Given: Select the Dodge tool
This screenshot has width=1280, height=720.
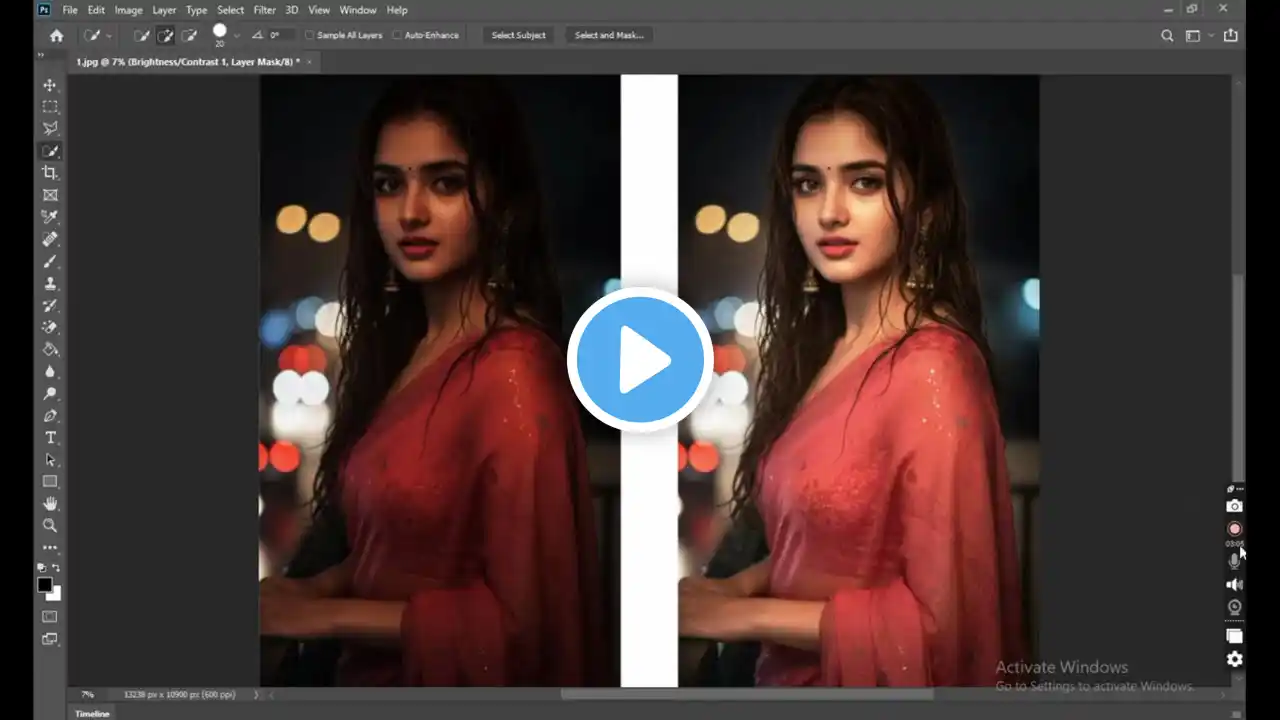Looking at the screenshot, I should (50, 393).
